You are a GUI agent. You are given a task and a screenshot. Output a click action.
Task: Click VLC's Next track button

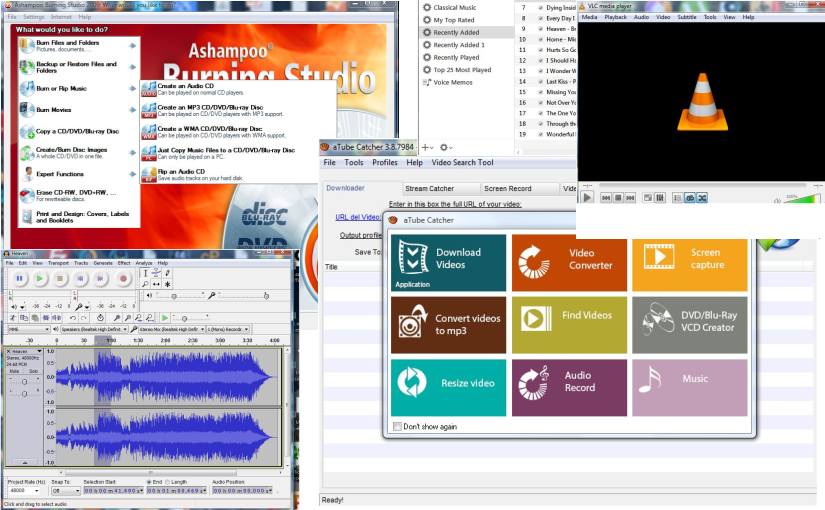click(630, 198)
